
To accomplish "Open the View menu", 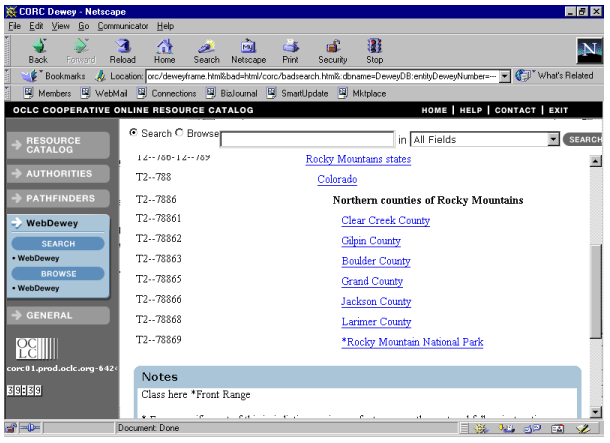I will coord(61,26).
